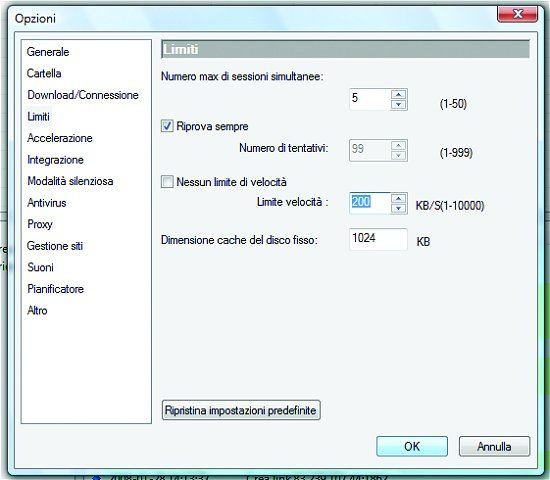Open Integrazione options

click(55, 160)
